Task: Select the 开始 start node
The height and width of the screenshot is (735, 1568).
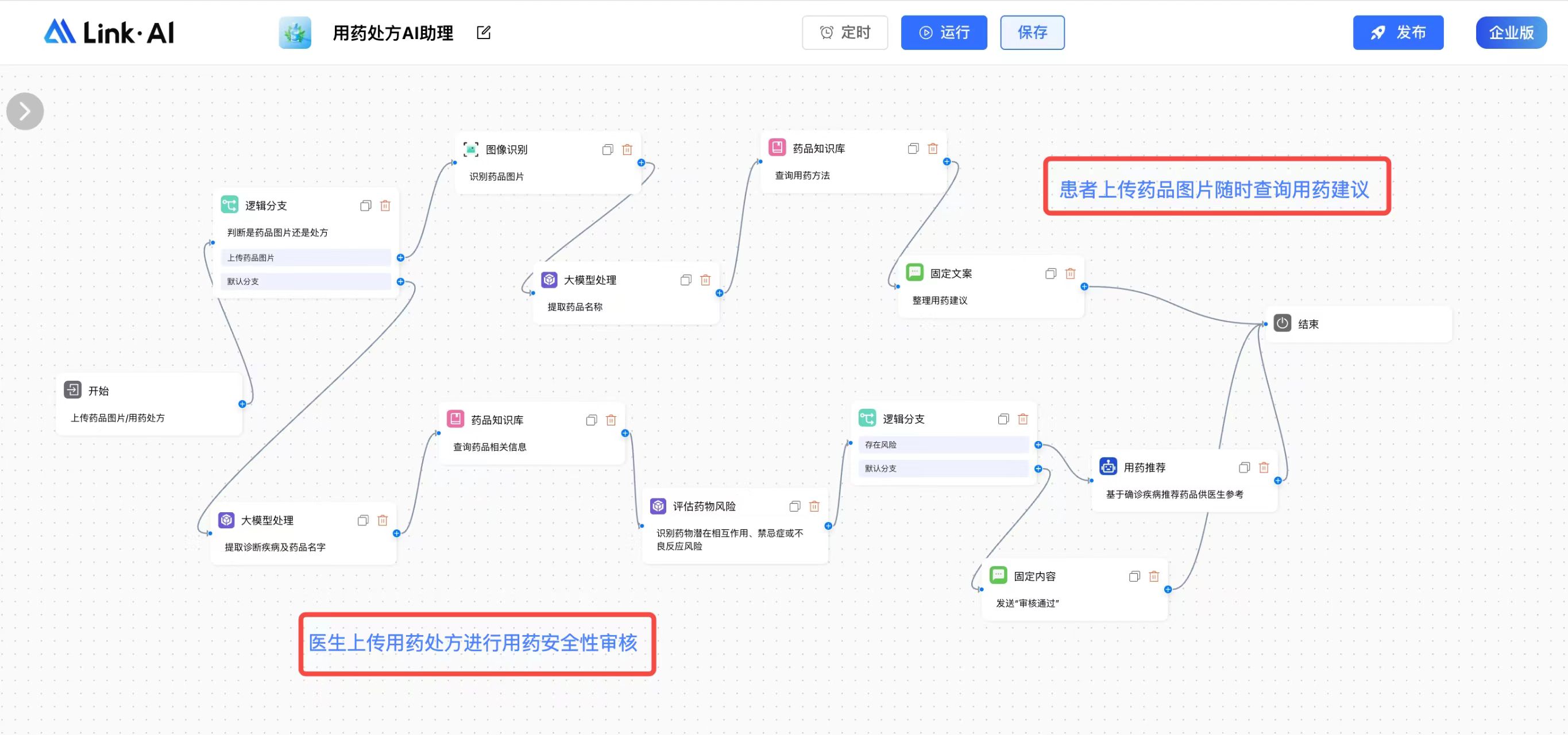Action: click(149, 404)
